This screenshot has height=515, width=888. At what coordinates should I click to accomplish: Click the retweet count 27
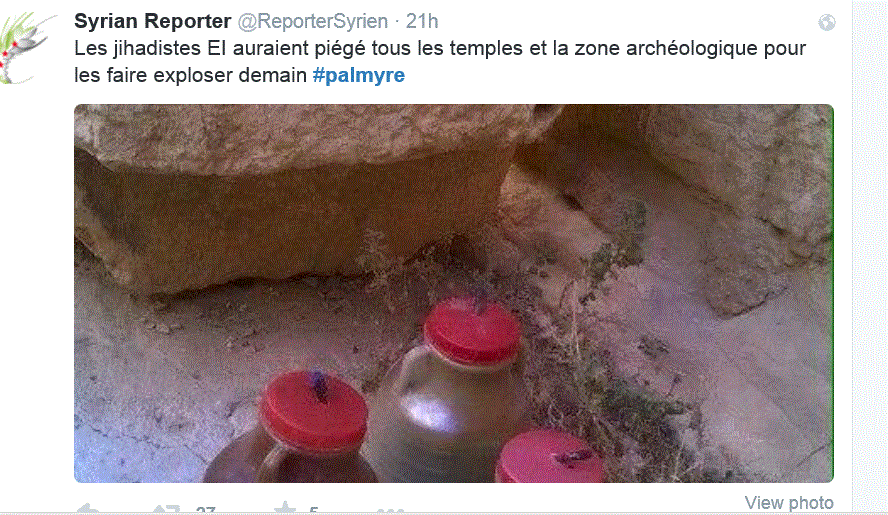coord(206,509)
